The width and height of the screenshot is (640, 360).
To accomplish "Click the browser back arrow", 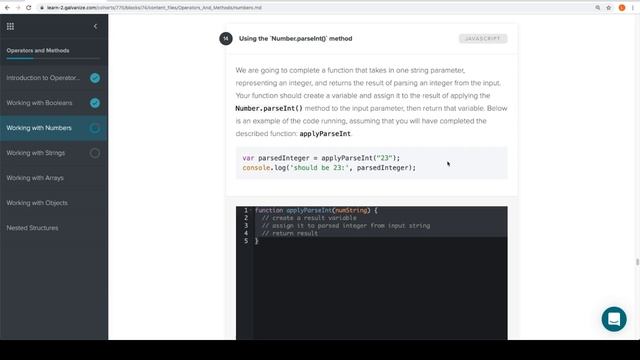I will click(7, 8).
